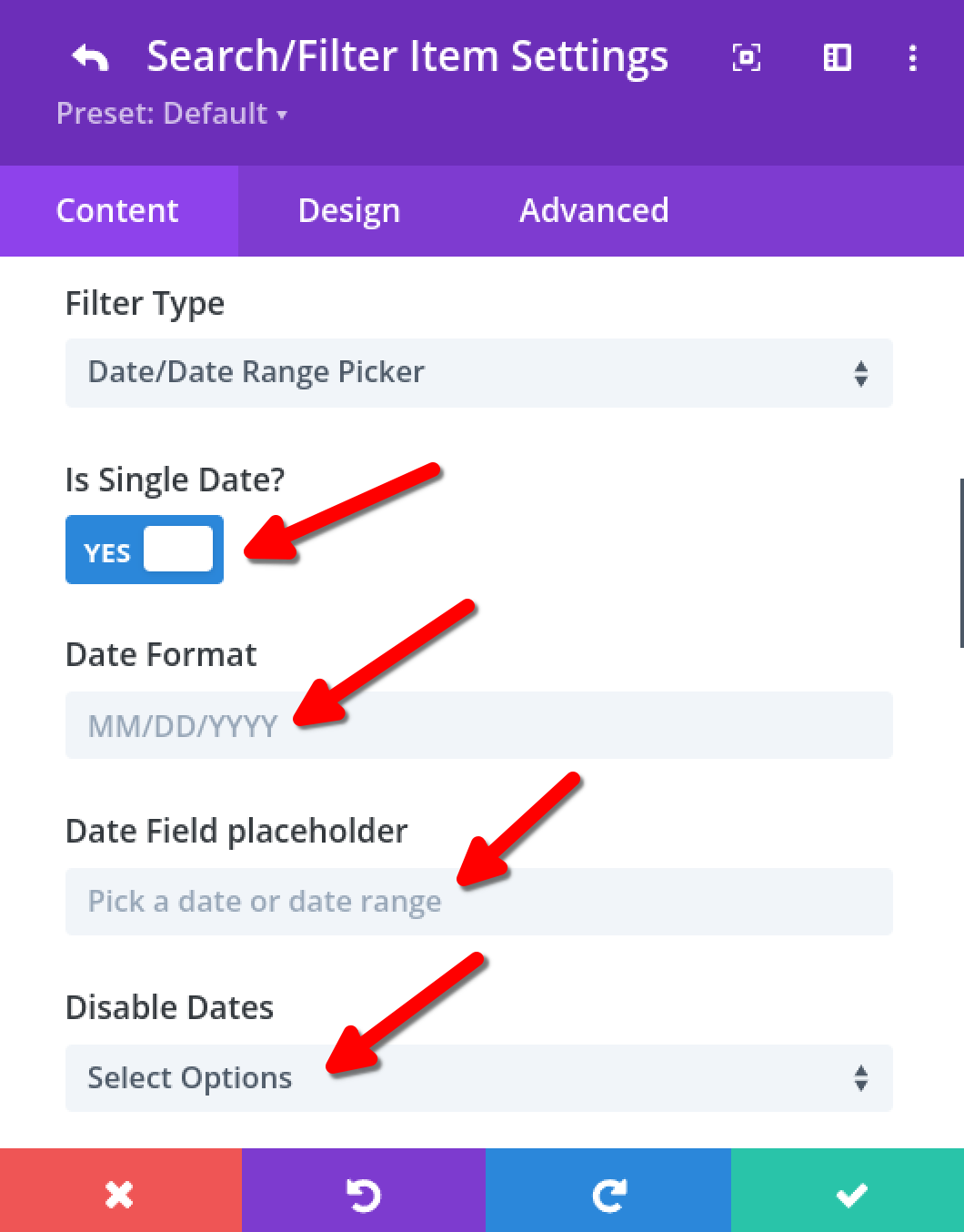The height and width of the screenshot is (1232, 964).
Task: Switch to the Advanced tab
Action: tap(594, 211)
